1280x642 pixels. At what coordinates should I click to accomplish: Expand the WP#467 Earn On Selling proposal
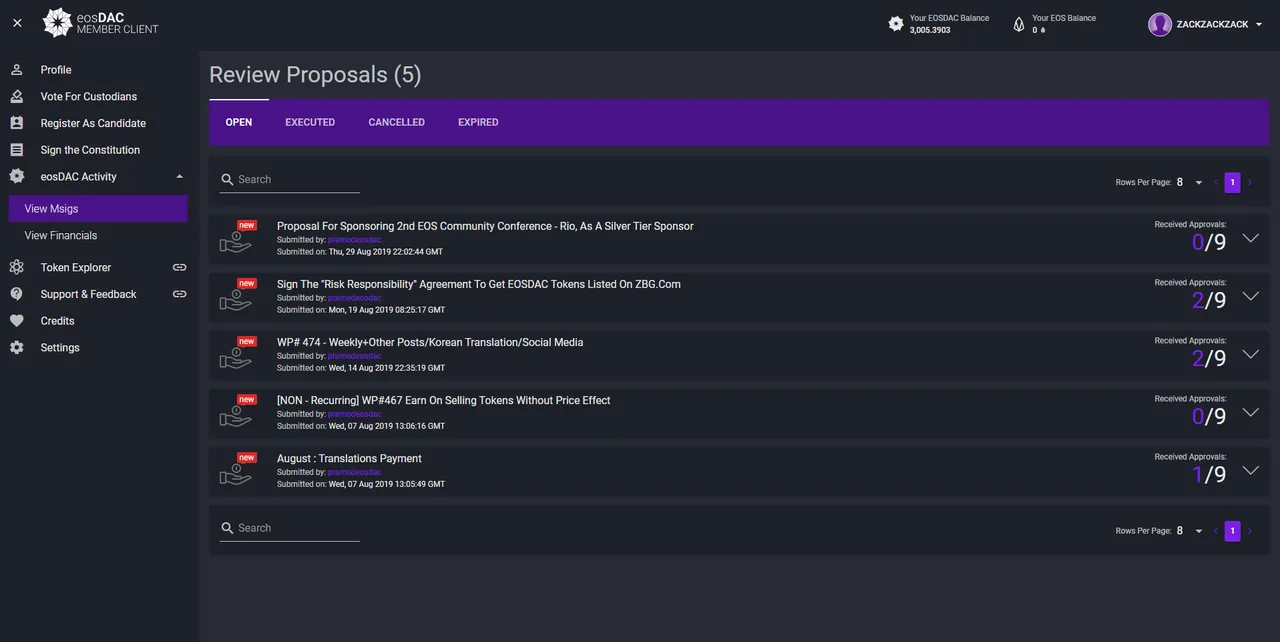[1250, 412]
